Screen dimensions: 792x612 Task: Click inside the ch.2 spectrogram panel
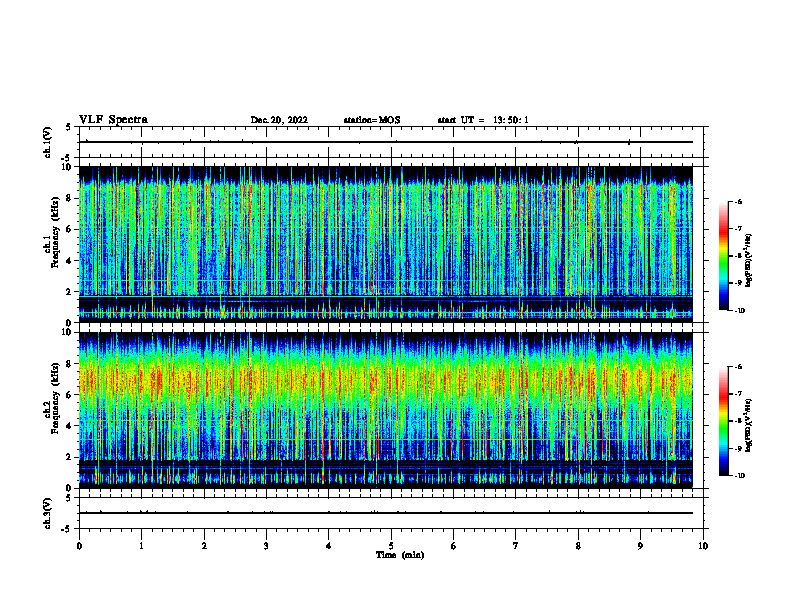click(386, 410)
